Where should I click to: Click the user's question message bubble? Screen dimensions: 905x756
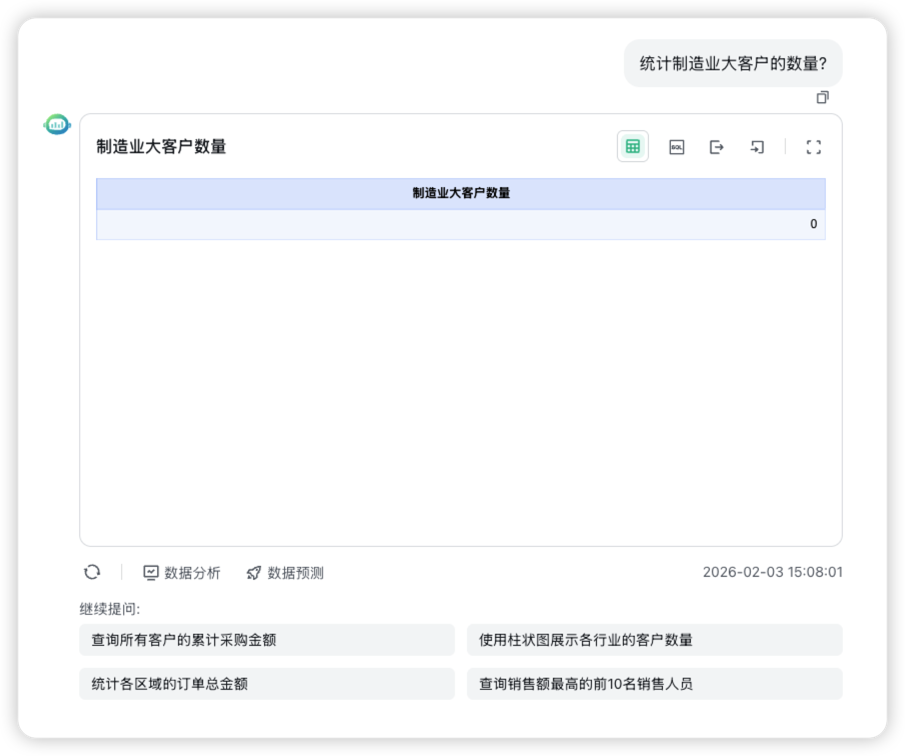(x=733, y=63)
